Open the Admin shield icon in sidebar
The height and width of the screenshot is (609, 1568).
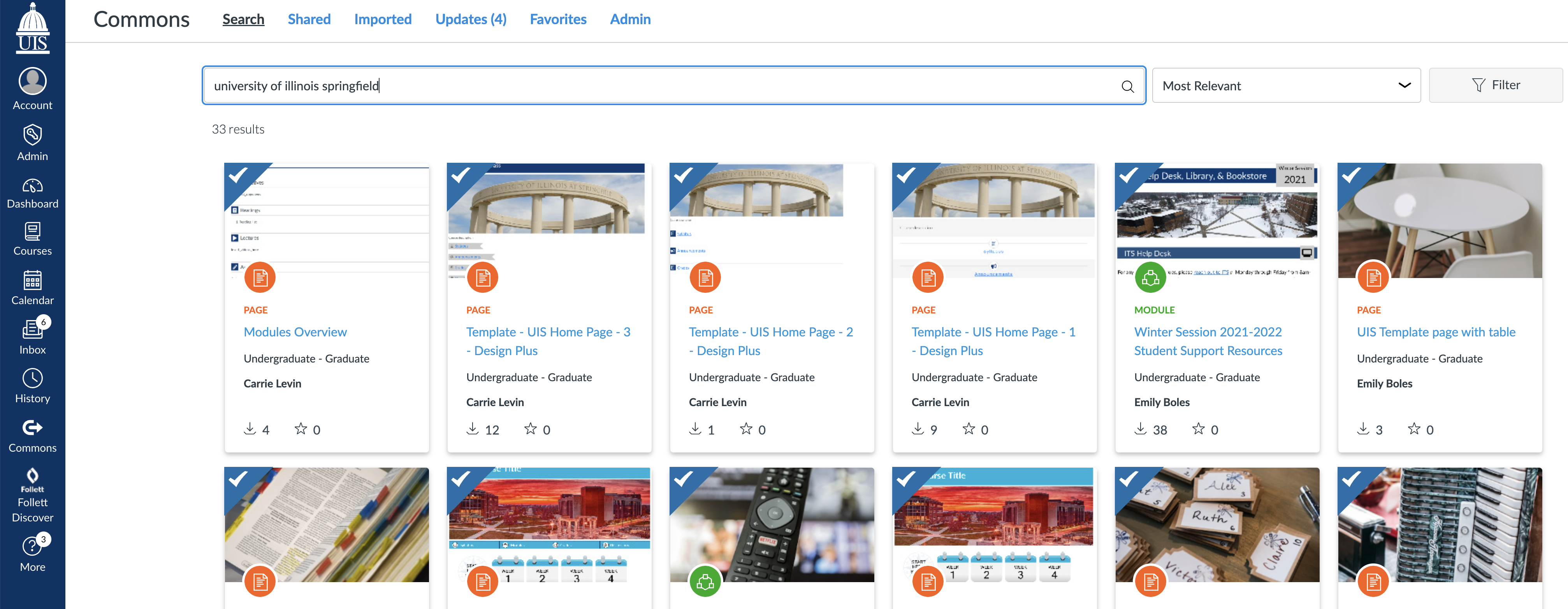[x=32, y=143]
